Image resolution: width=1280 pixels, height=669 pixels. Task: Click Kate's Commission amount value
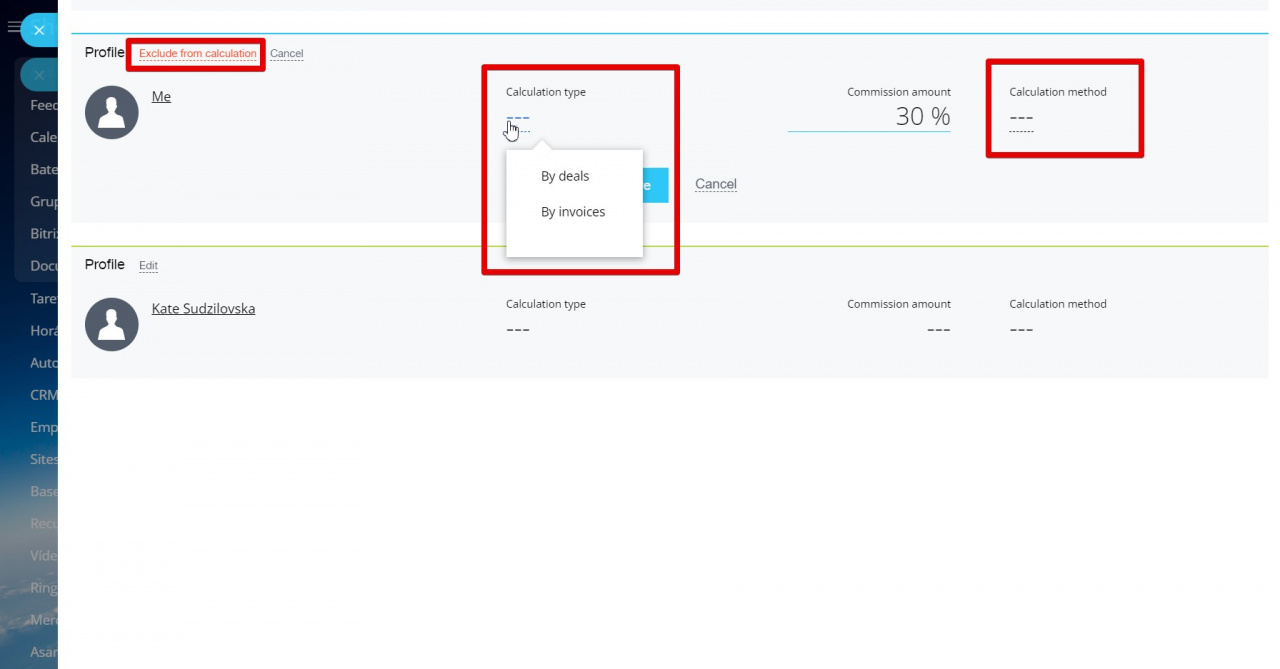click(937, 329)
